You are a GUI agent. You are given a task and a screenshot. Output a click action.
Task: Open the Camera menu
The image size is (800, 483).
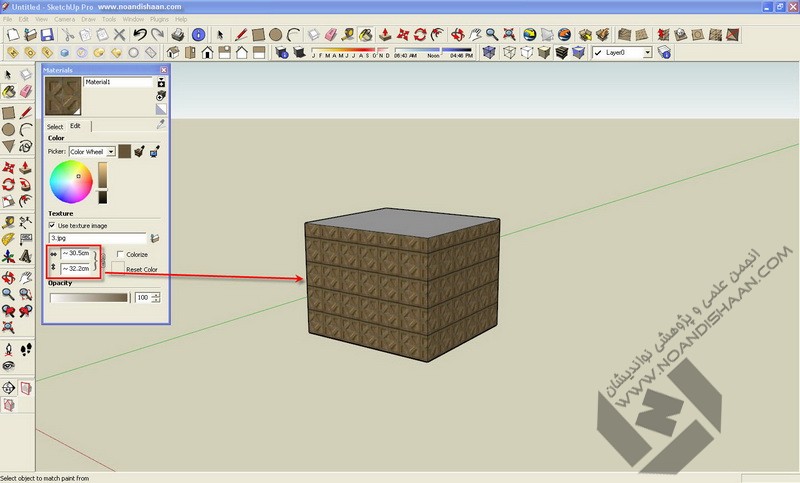click(x=63, y=19)
